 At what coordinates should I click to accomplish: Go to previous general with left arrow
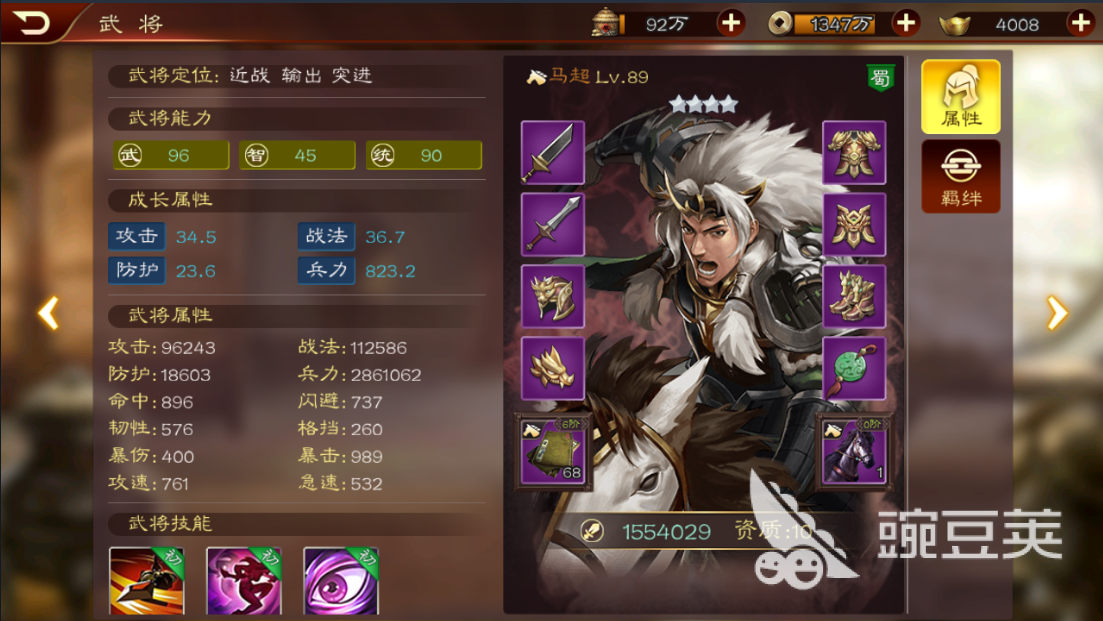tap(49, 313)
